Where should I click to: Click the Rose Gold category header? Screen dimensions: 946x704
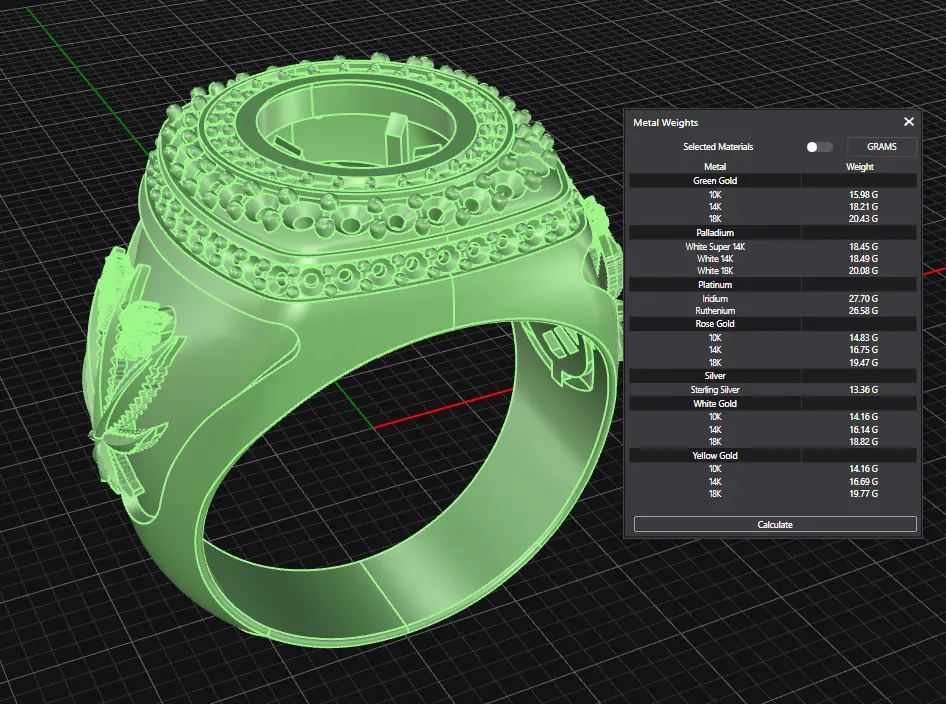click(715, 324)
